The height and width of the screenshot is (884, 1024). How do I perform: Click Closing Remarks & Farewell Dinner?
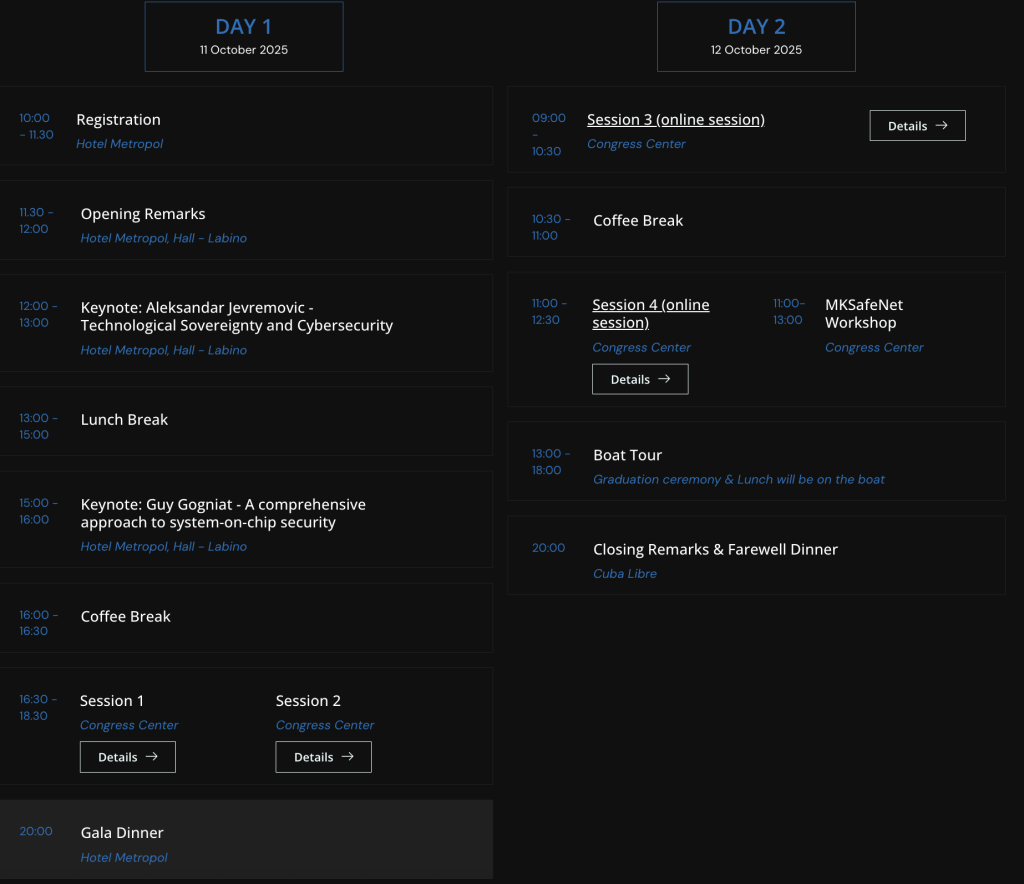[715, 550]
